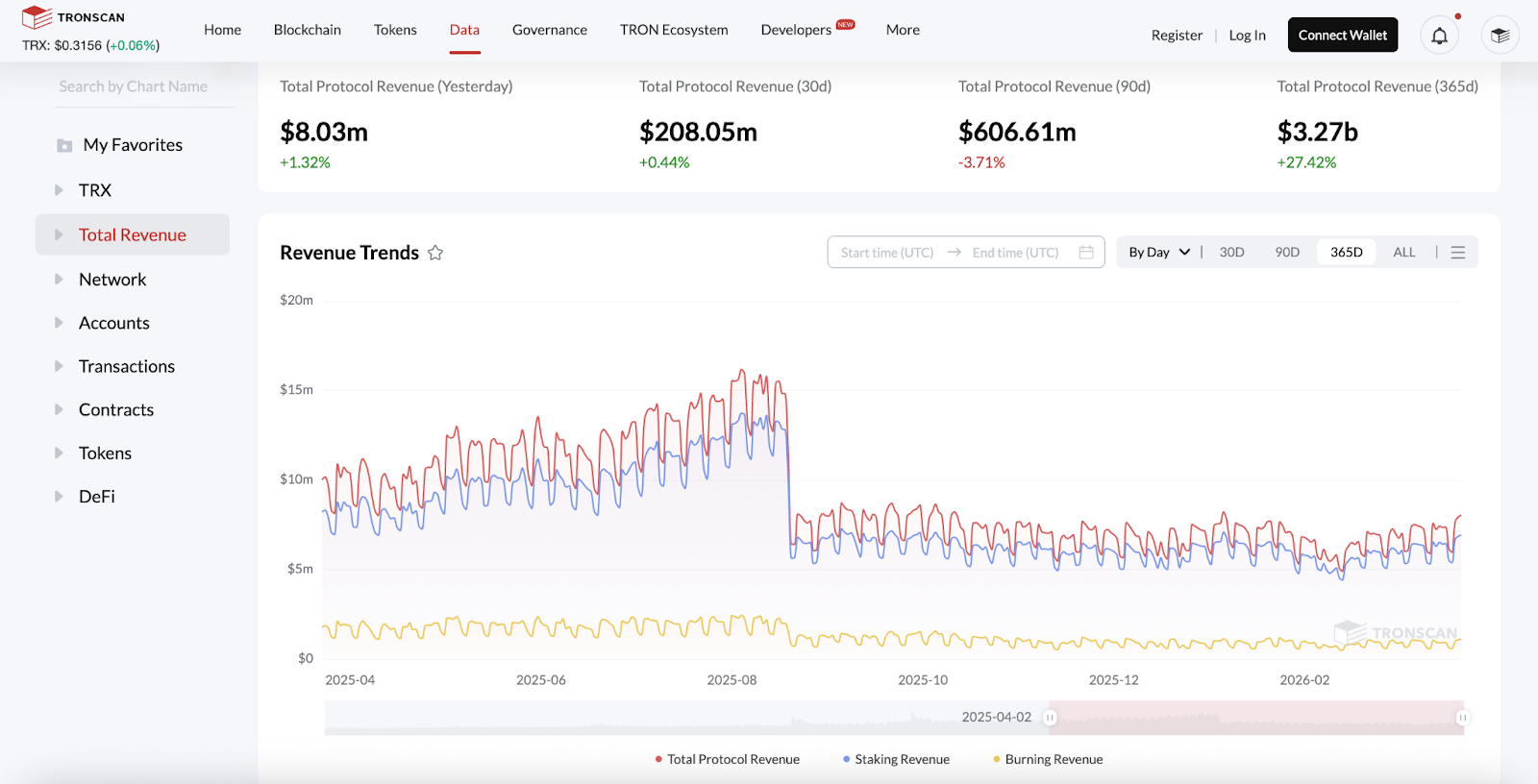This screenshot has height=784, width=1538.
Task: Click the Register link
Action: [x=1177, y=36]
